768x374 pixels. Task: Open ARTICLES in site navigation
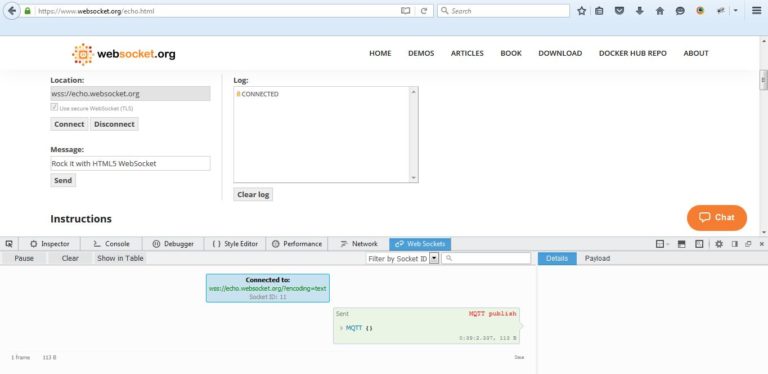467,53
